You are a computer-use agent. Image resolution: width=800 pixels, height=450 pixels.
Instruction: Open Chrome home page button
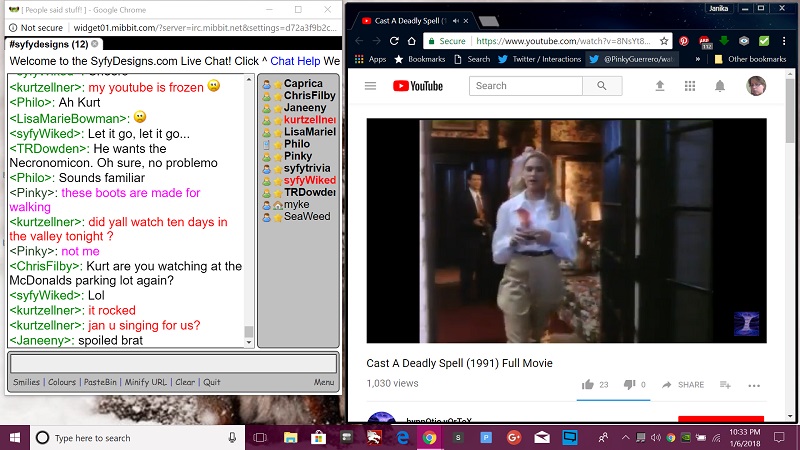pos(411,41)
